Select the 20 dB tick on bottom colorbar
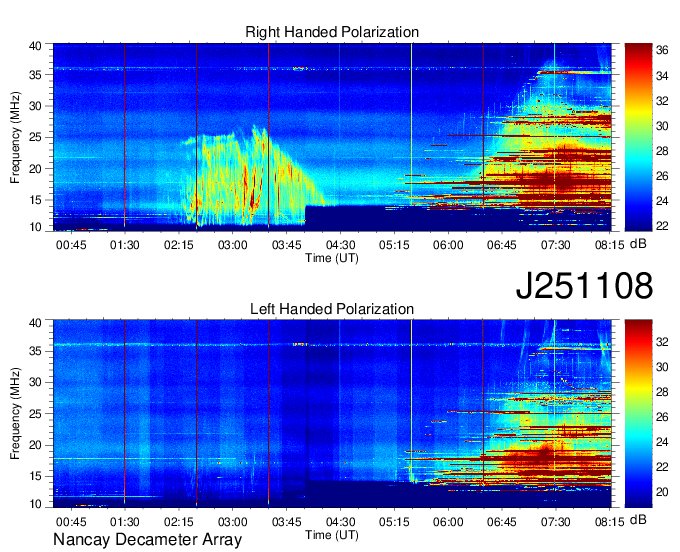This screenshot has width=680, height=552. pyautogui.click(x=662, y=491)
